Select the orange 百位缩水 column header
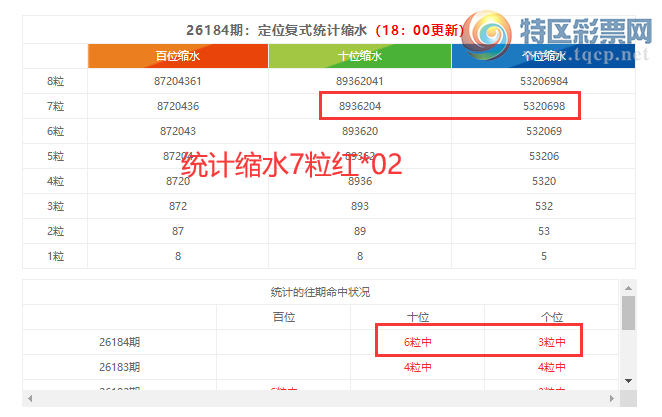The height and width of the screenshot is (417, 662). (178, 56)
